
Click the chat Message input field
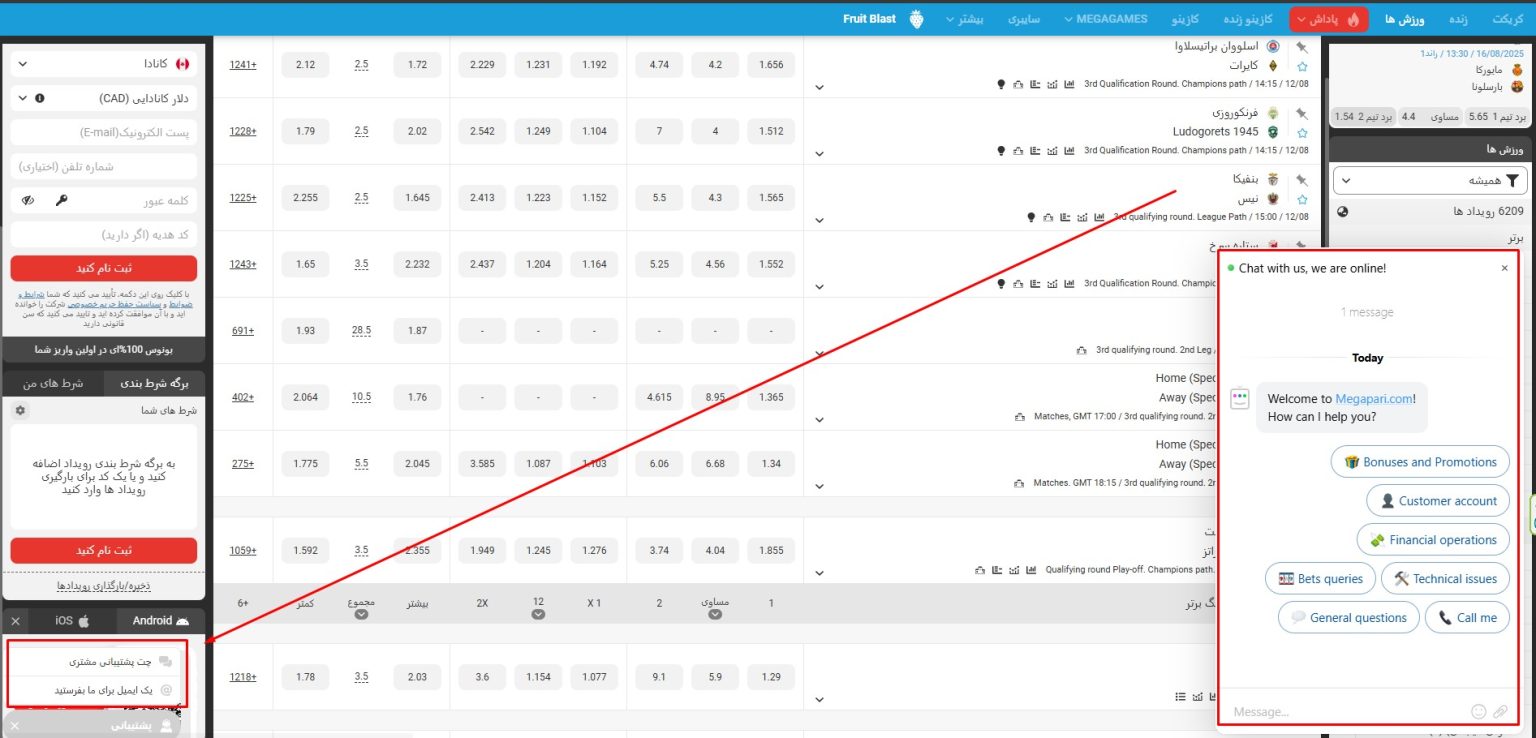pos(1340,712)
